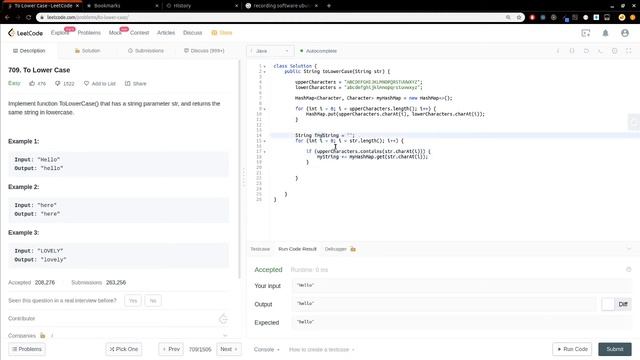The image size is (640, 360).
Task: Switch to the Solution tab
Action: pos(87,51)
